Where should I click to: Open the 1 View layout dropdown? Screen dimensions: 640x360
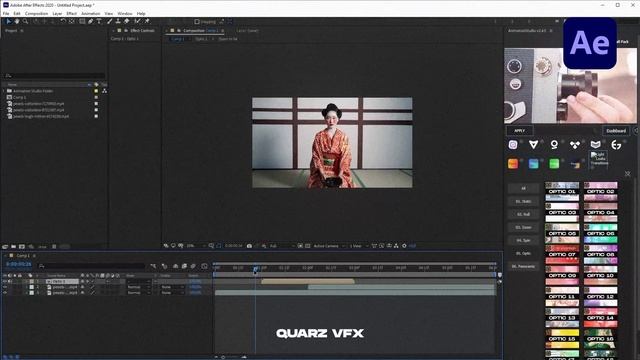[x=358, y=246]
